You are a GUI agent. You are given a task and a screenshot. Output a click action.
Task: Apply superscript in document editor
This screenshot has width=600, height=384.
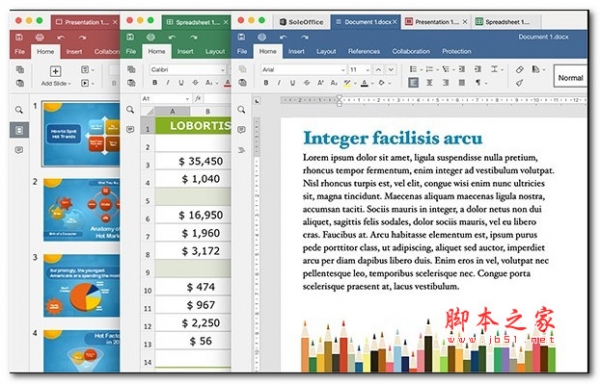320,83
